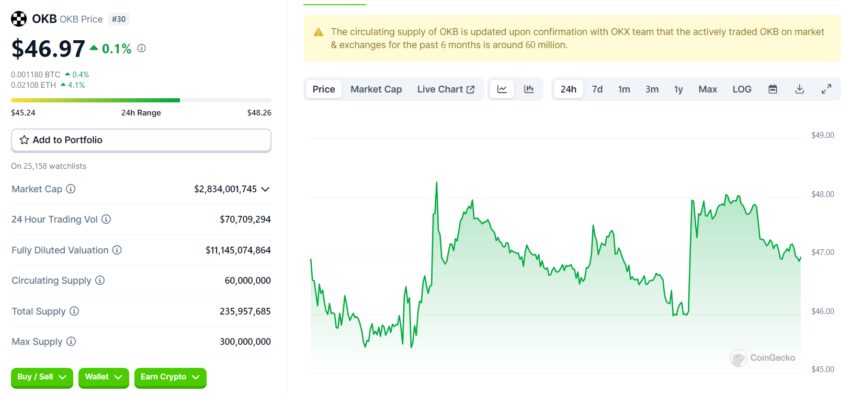
Task: Switch to the Price chart tab
Action: click(x=324, y=89)
